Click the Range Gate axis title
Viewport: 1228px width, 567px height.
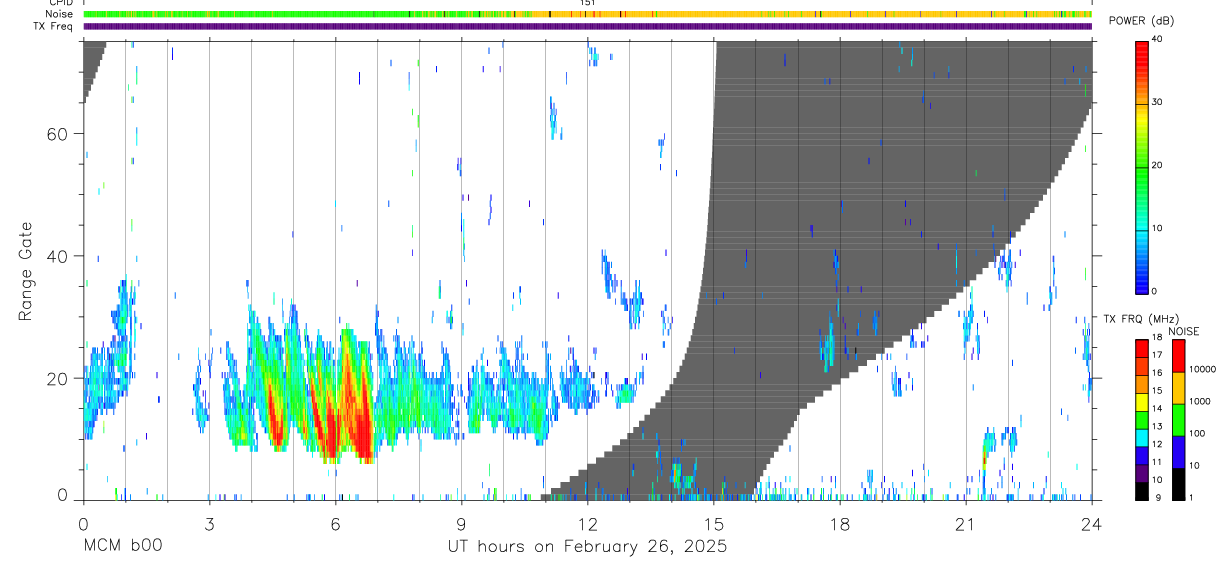click(27, 272)
